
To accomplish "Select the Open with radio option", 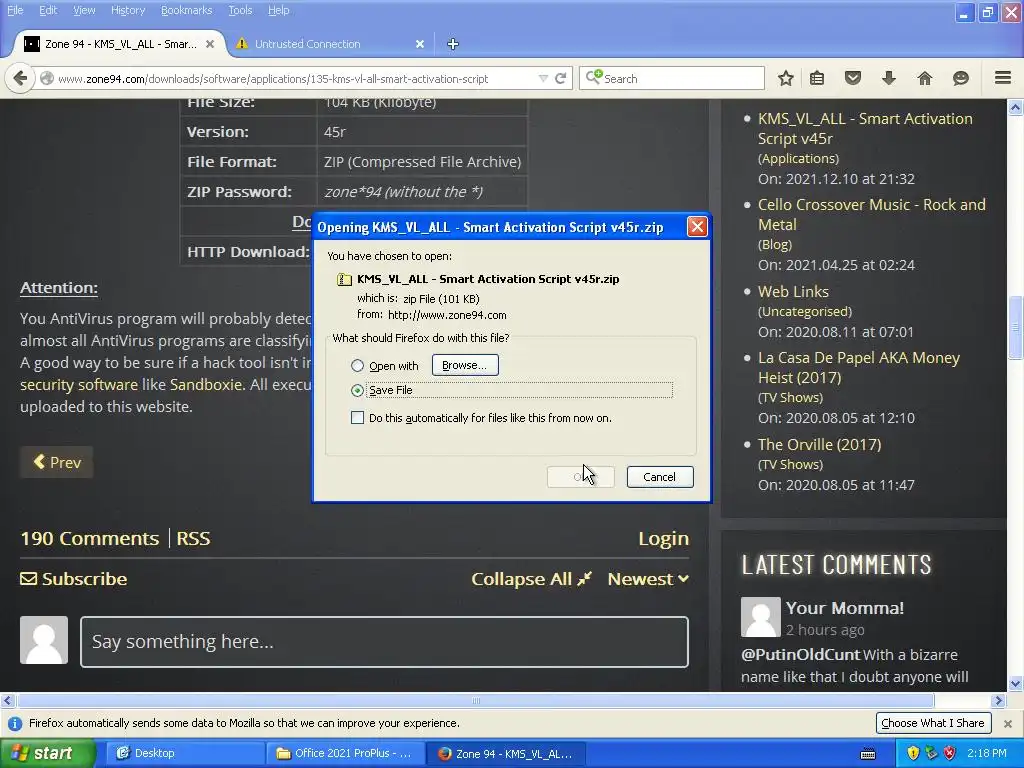I will pyautogui.click(x=357, y=366).
